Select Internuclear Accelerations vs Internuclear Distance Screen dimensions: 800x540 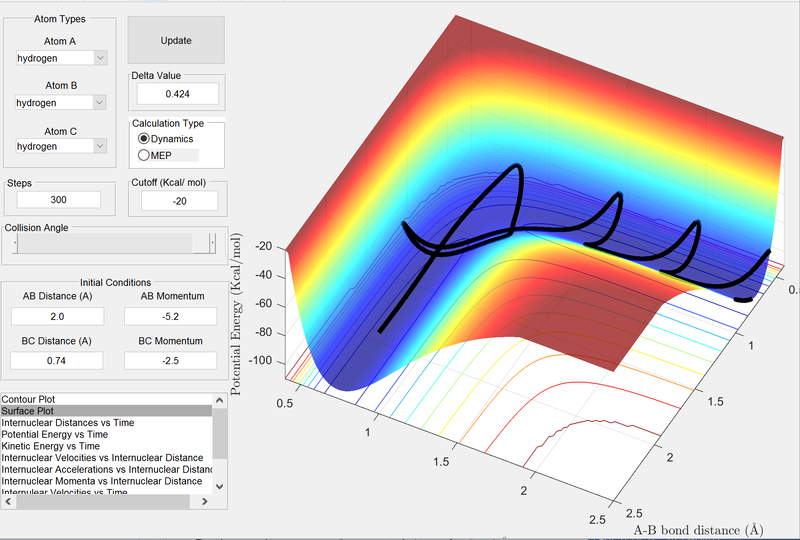(106, 470)
